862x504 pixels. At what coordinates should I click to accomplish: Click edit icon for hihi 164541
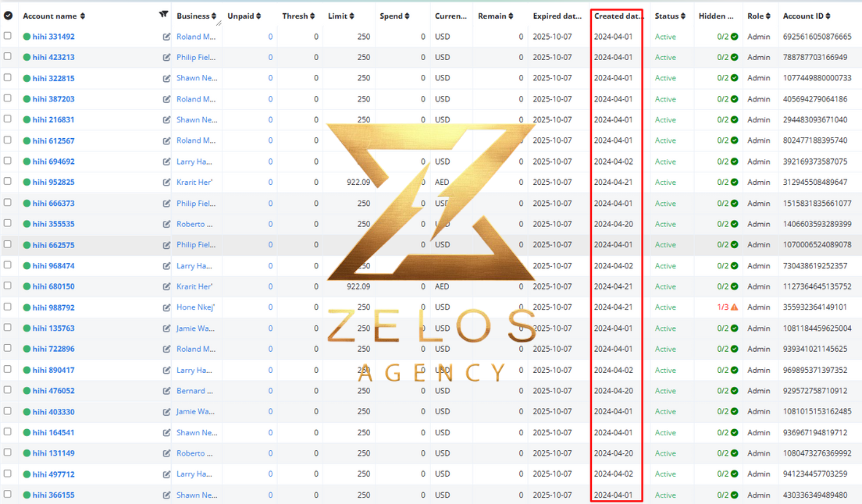(166, 433)
